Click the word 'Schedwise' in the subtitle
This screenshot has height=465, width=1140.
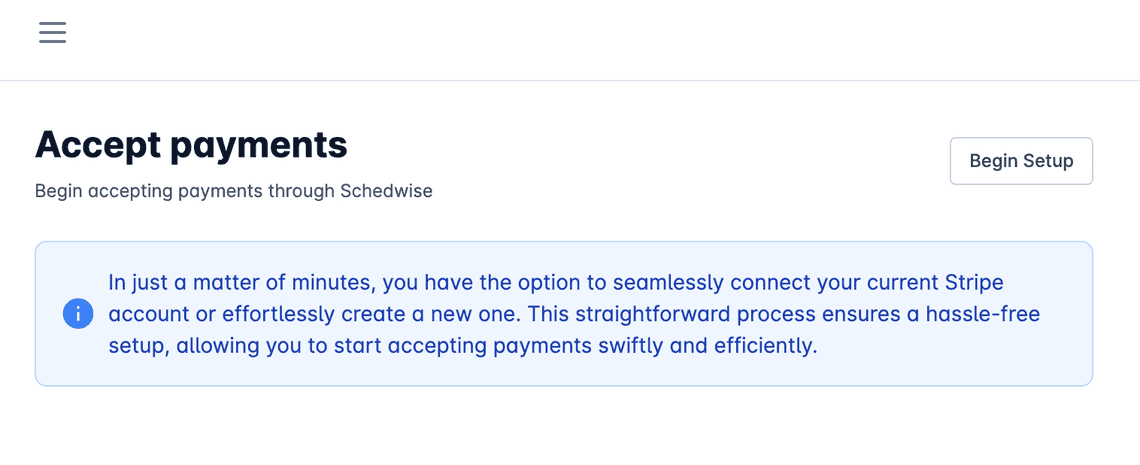pyautogui.click(x=386, y=192)
